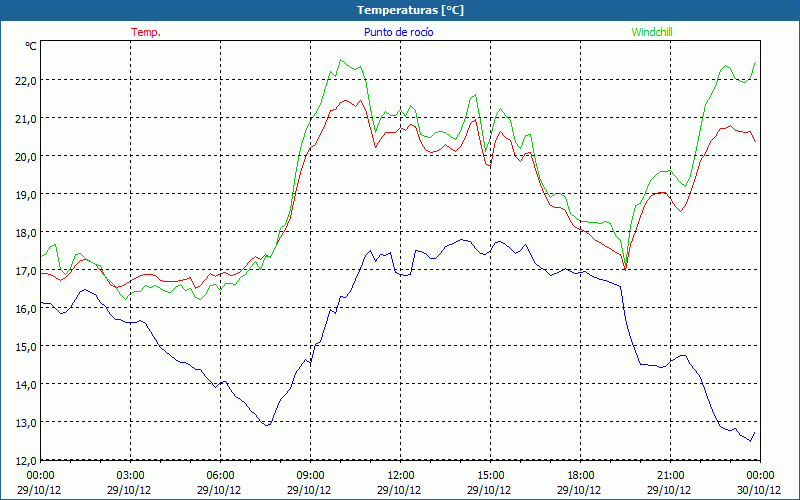Click the °C unit label at the top of the axis
The image size is (800, 500).
click(31, 46)
